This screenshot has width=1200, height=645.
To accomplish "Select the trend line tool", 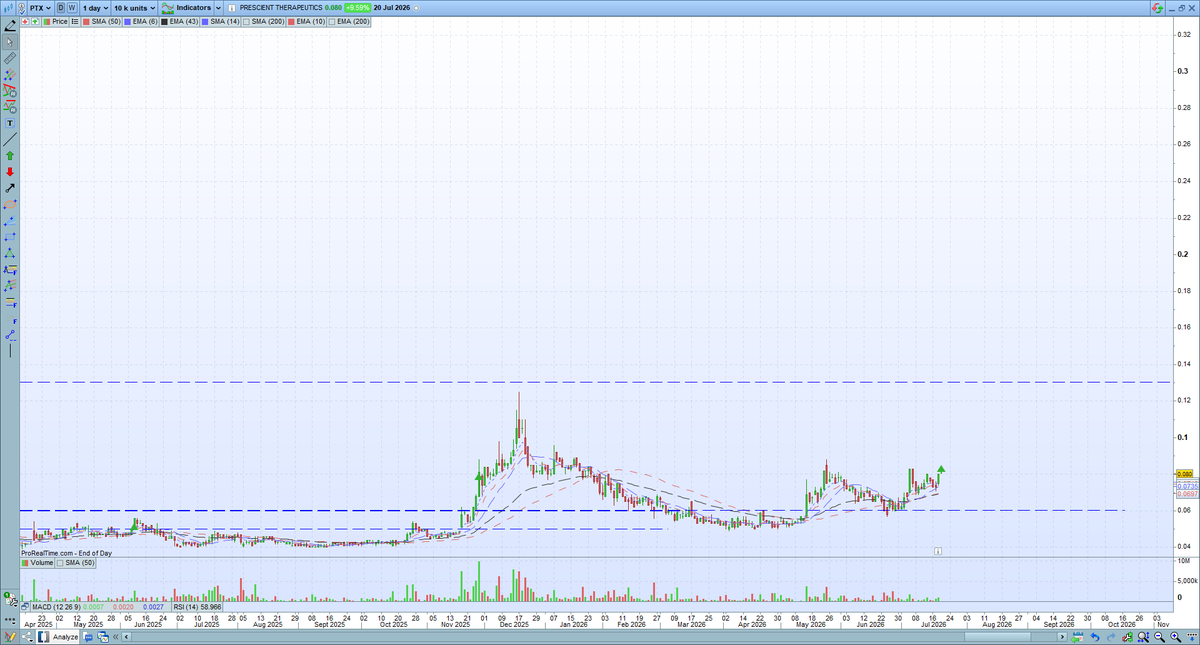I will (10, 74).
